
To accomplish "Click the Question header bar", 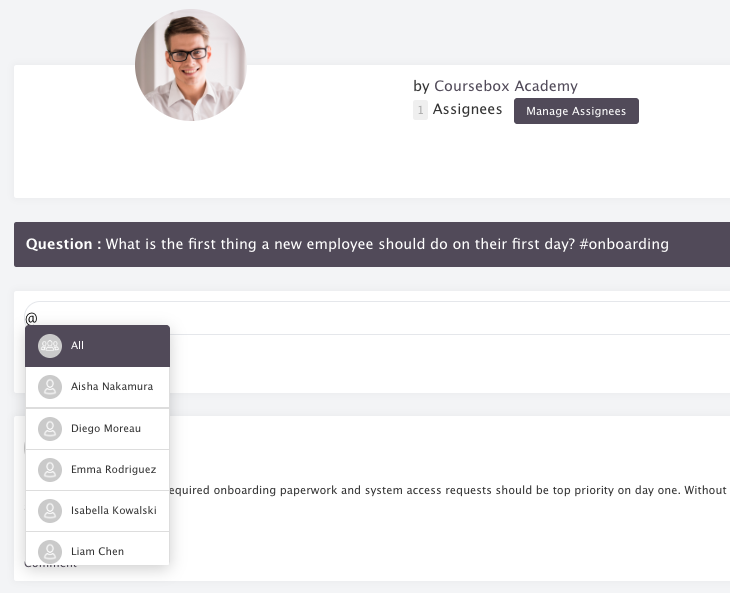I will click(372, 244).
